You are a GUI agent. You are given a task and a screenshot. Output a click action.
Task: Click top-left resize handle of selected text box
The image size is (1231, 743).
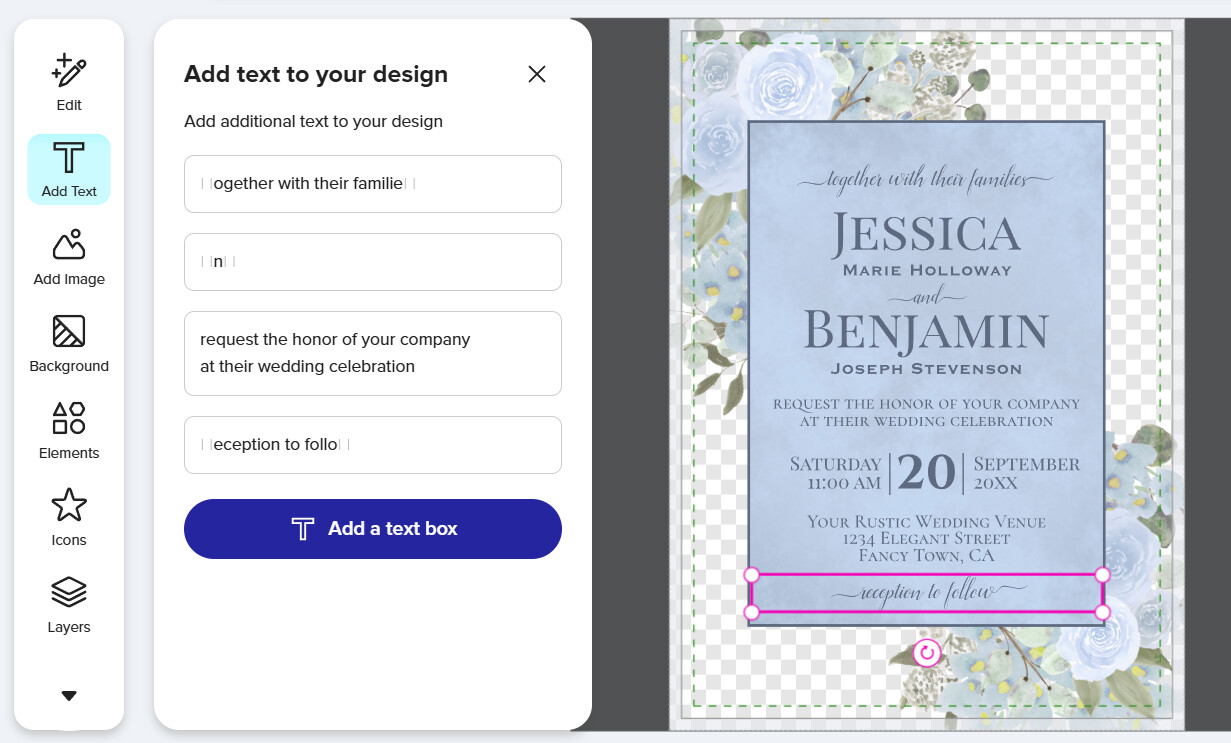tap(752, 575)
